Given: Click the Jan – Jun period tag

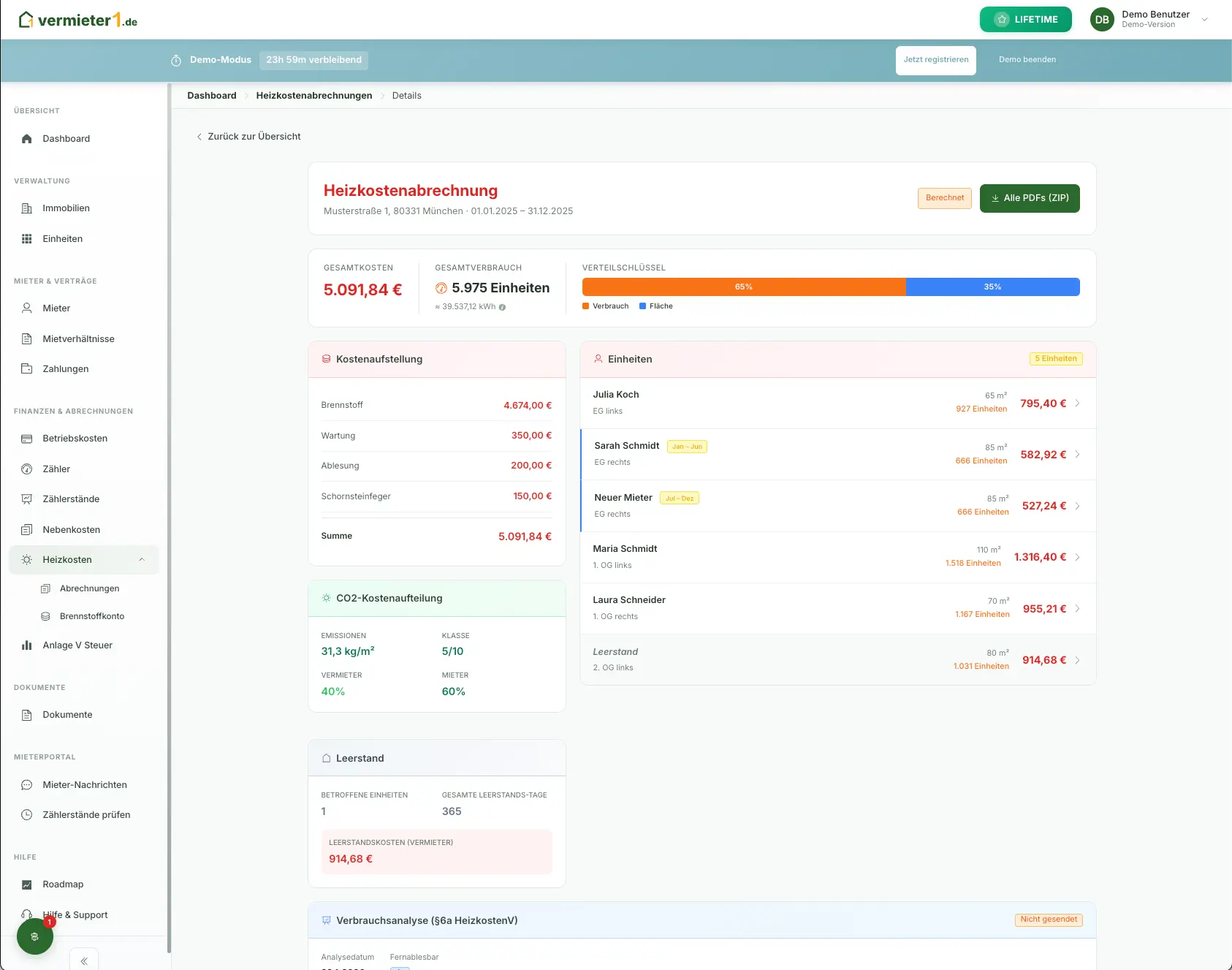Looking at the screenshot, I should [687, 447].
